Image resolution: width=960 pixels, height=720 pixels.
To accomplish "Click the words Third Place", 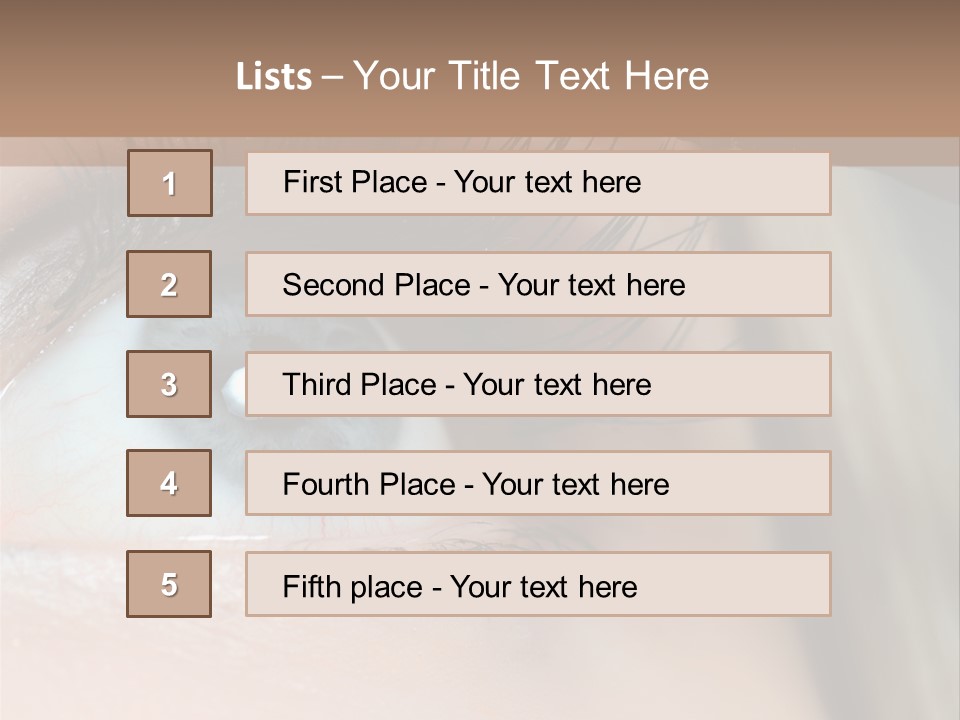I will [x=359, y=385].
